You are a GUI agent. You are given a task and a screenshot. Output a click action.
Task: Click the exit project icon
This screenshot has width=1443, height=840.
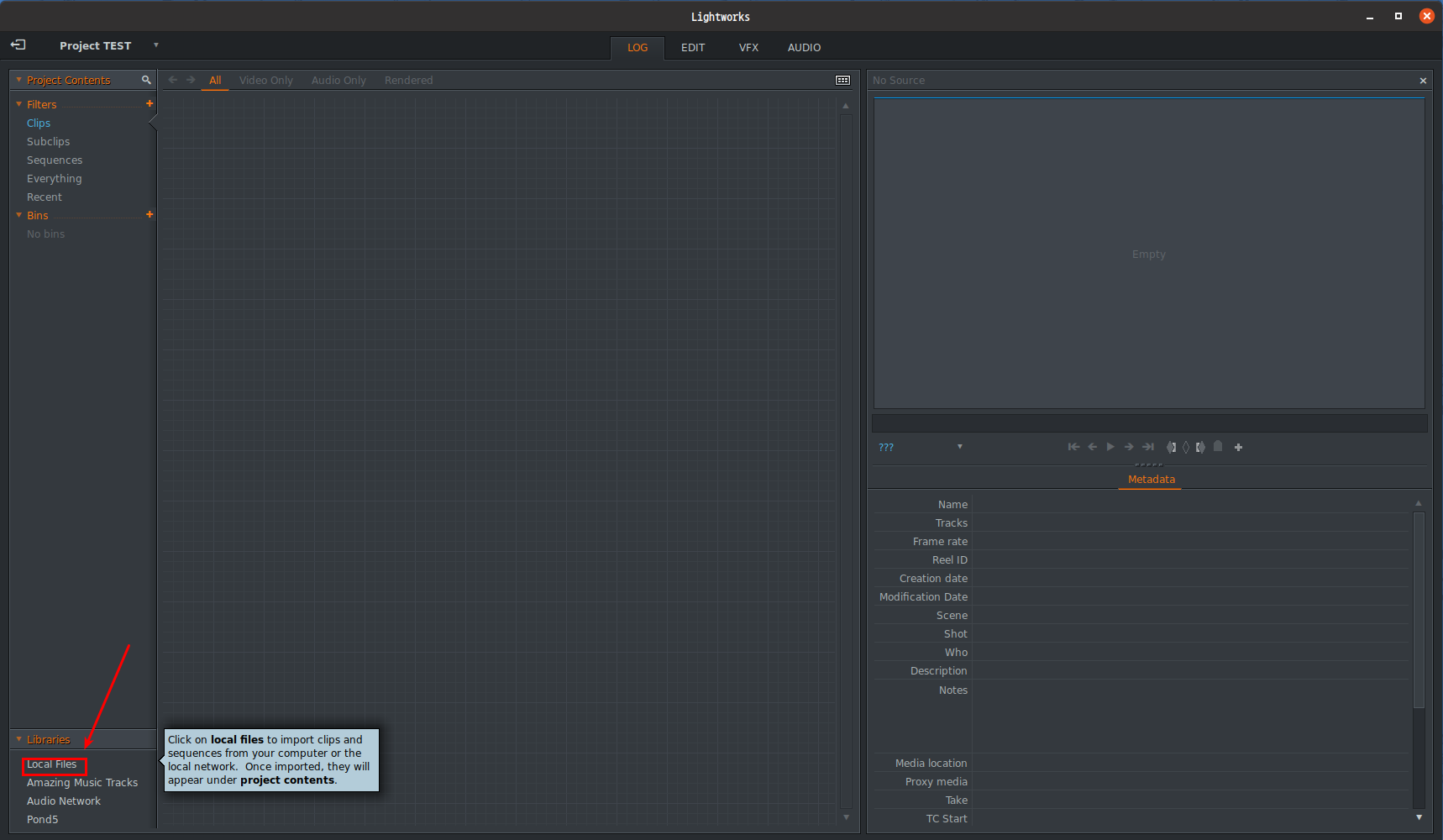[18, 45]
